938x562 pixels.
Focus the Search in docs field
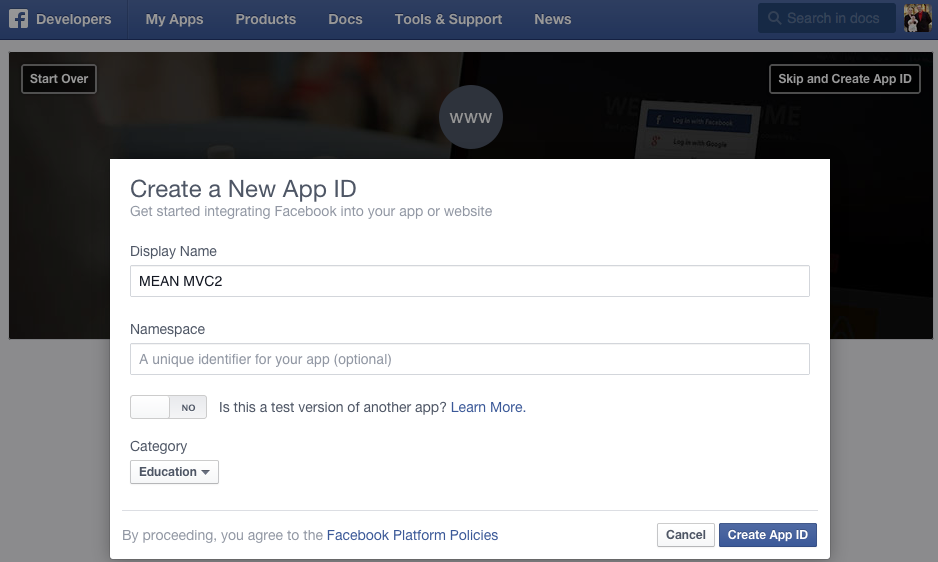tap(827, 18)
